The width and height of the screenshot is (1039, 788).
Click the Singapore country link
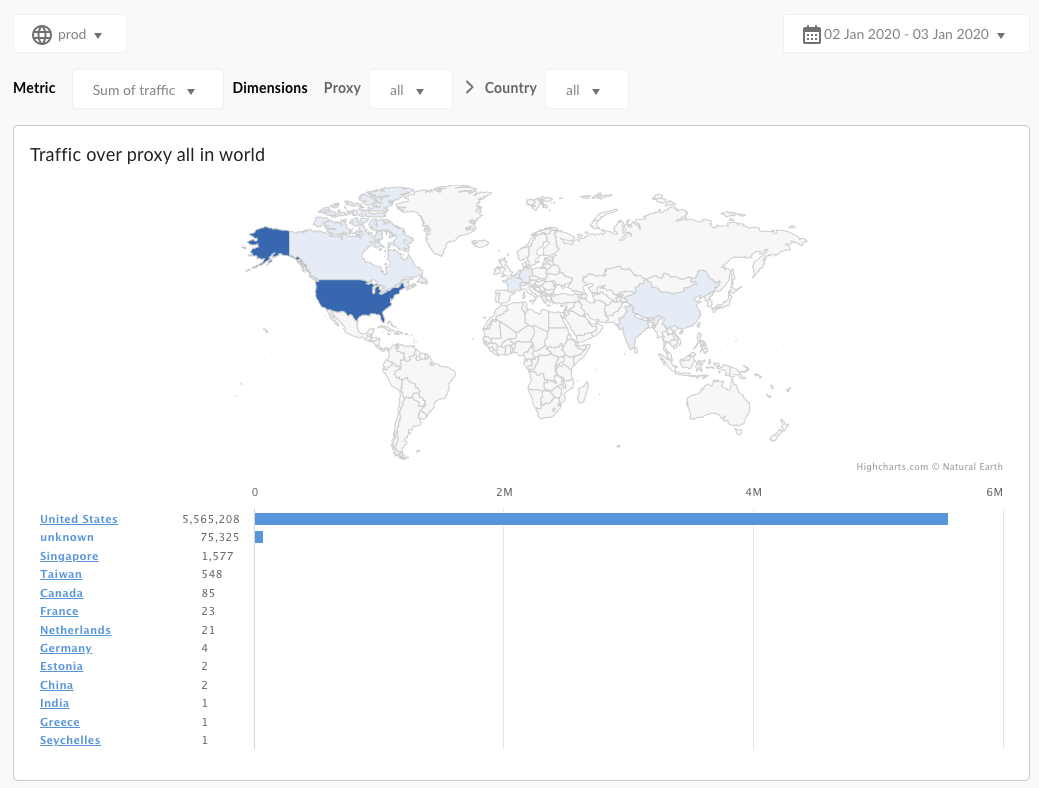(69, 556)
